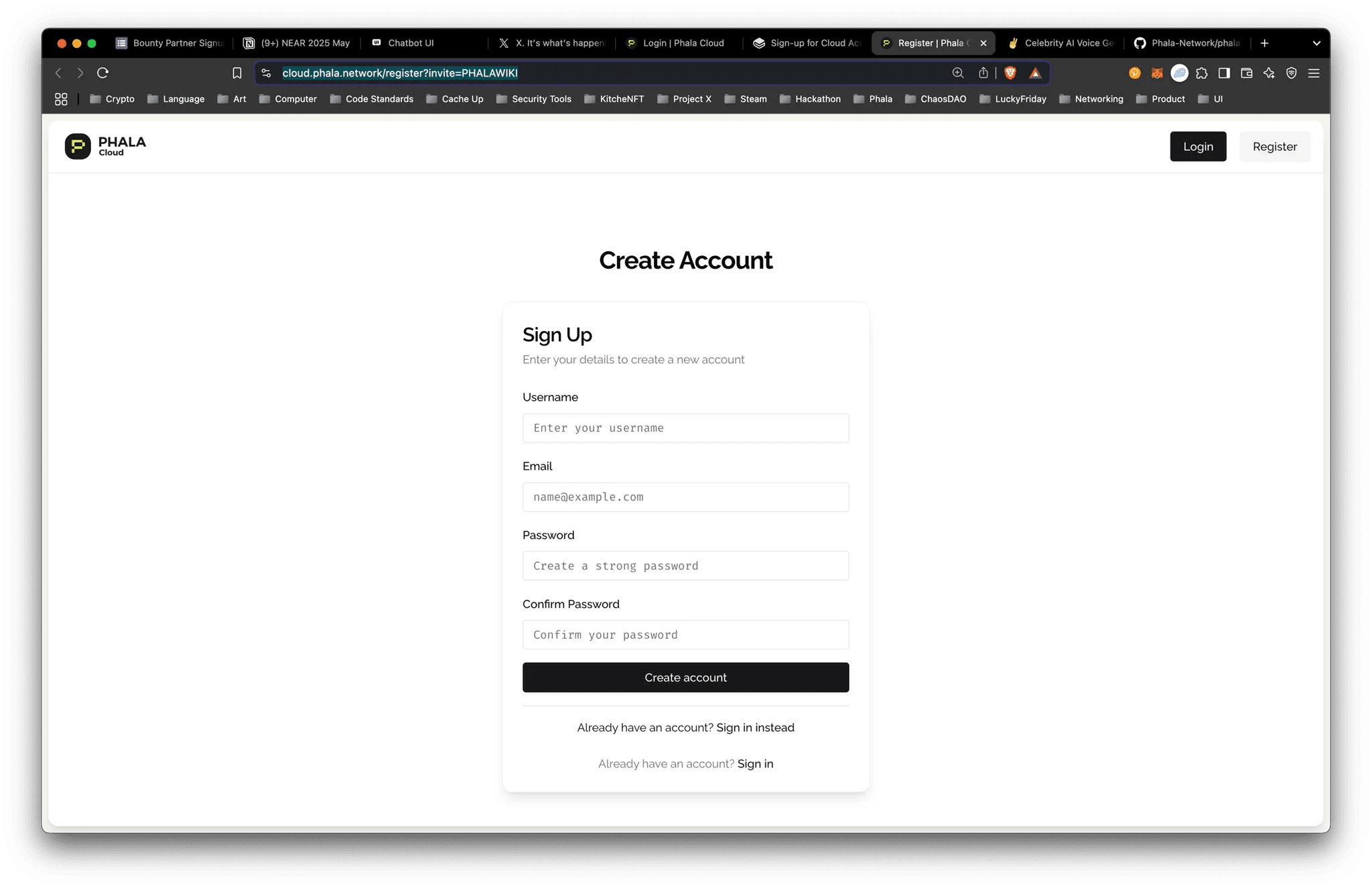Click the Leo AI sparkle icon

1269,73
